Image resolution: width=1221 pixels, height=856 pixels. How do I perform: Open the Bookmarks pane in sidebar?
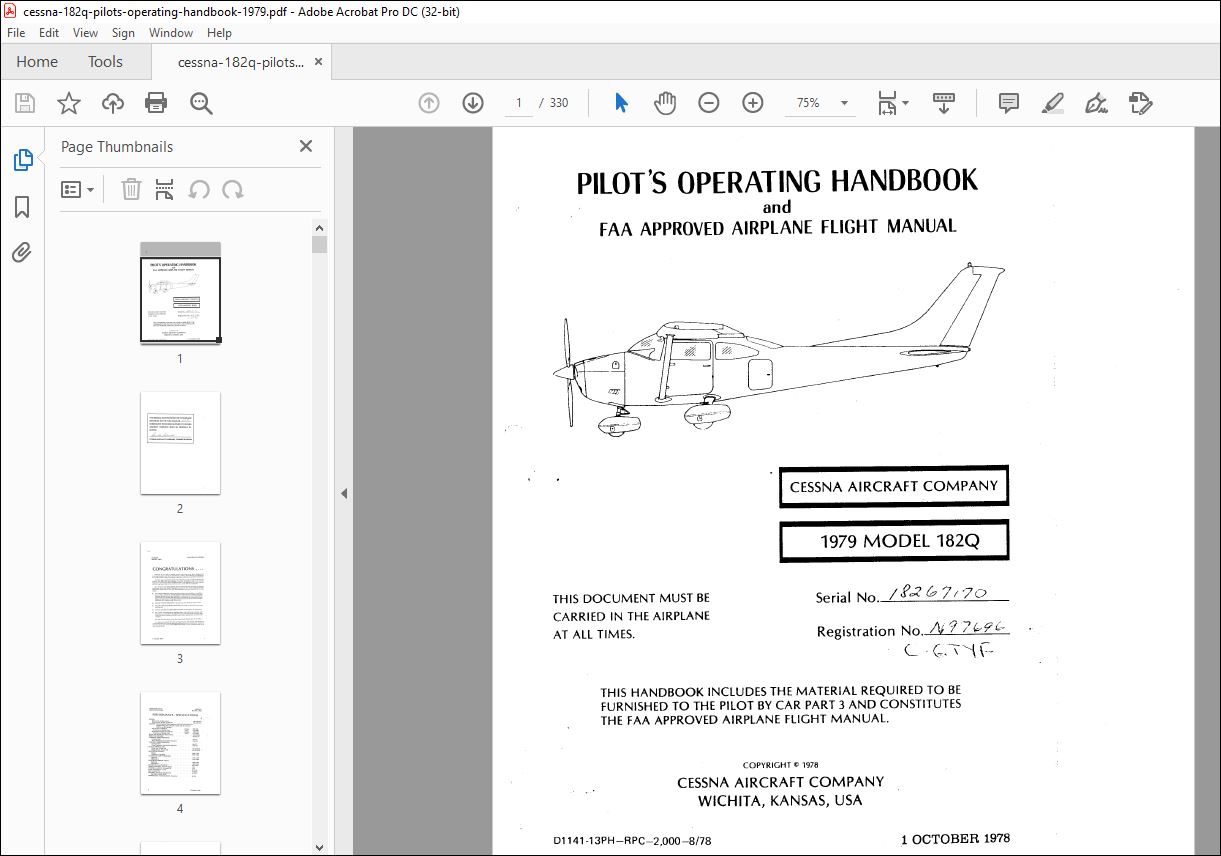click(22, 207)
